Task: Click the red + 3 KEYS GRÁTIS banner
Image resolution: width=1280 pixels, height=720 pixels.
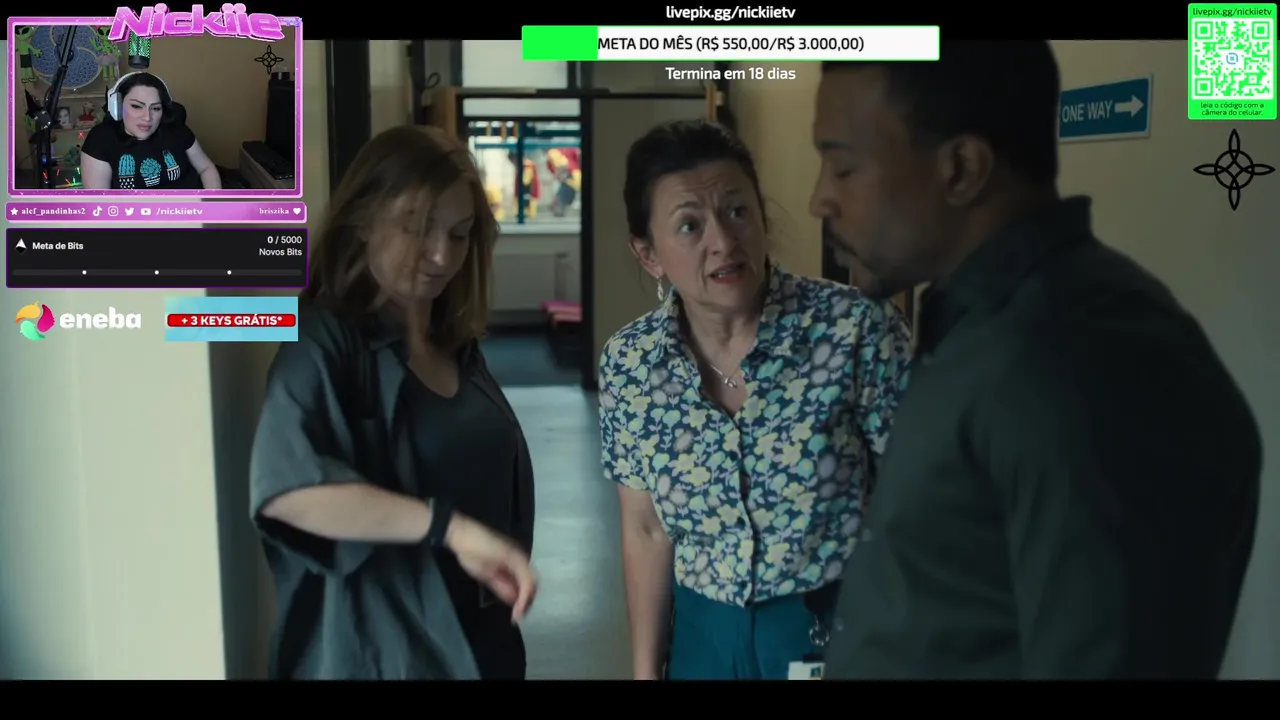Action: [x=231, y=320]
